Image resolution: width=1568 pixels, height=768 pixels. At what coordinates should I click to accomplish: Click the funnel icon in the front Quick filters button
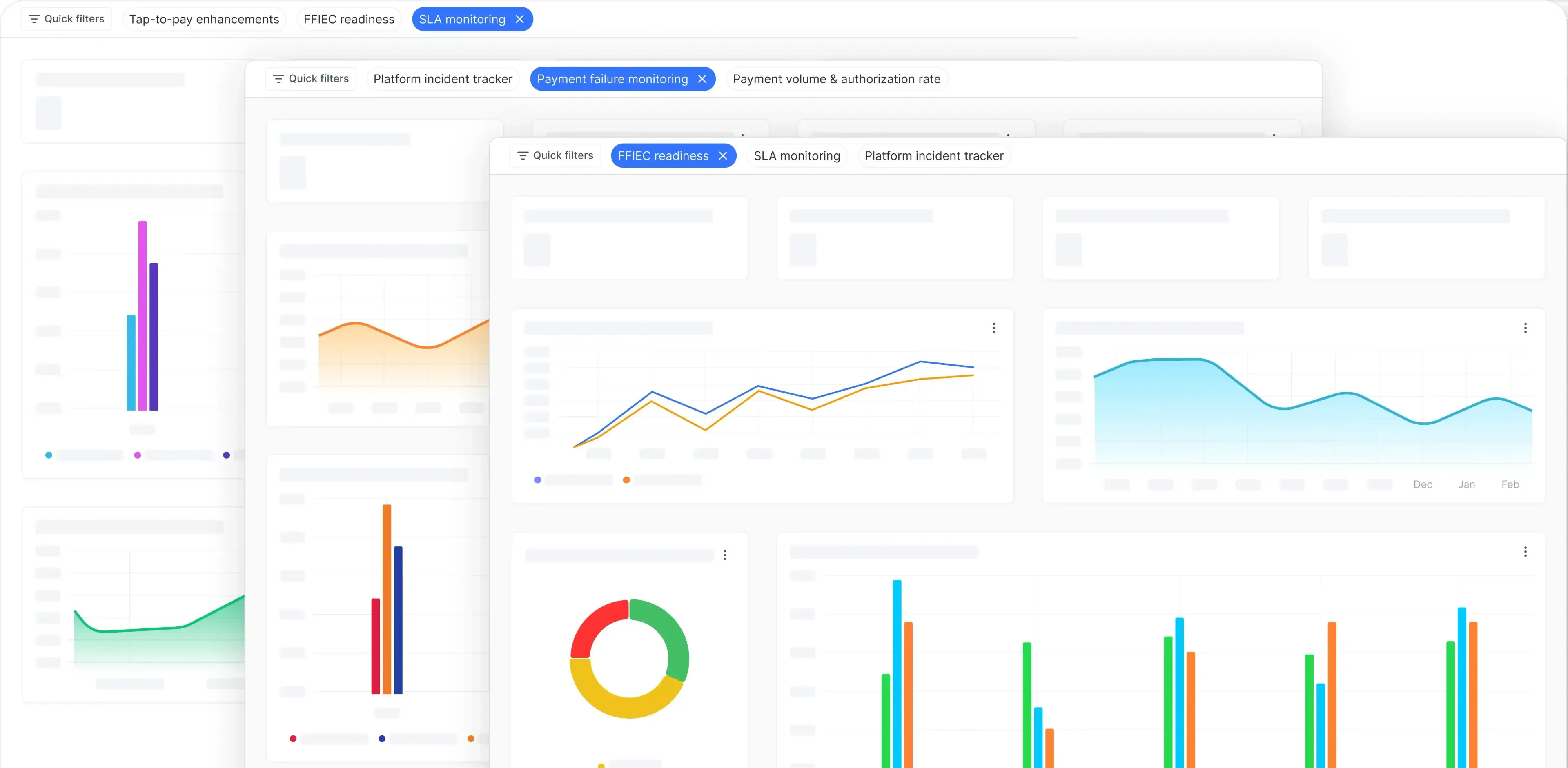pos(523,155)
